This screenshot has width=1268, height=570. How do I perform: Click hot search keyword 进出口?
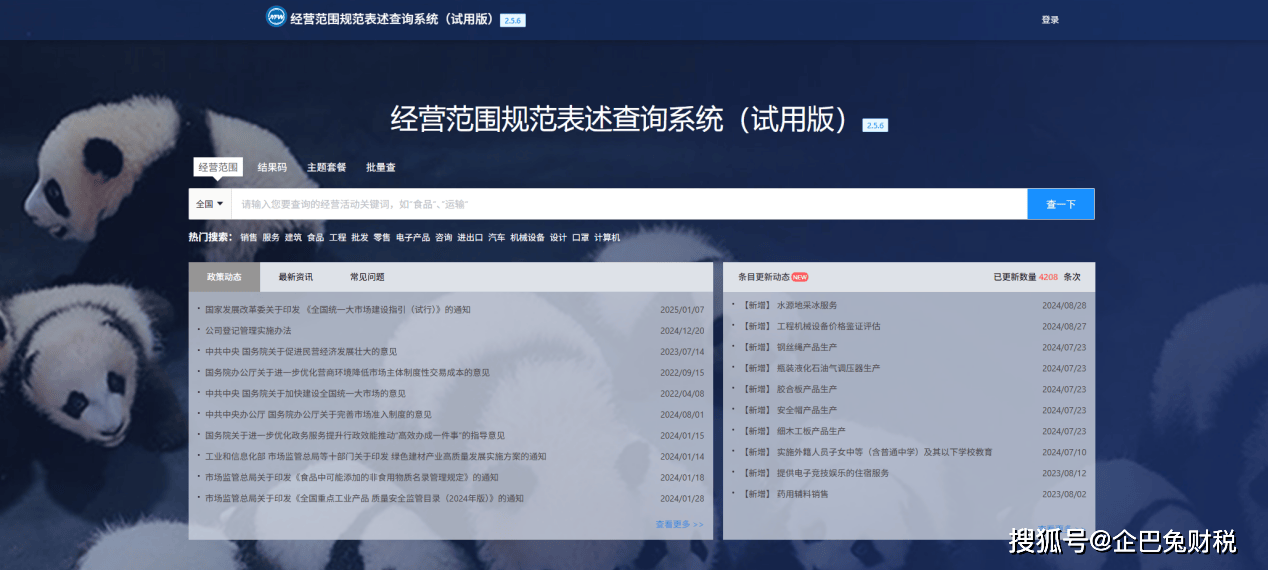(x=470, y=238)
